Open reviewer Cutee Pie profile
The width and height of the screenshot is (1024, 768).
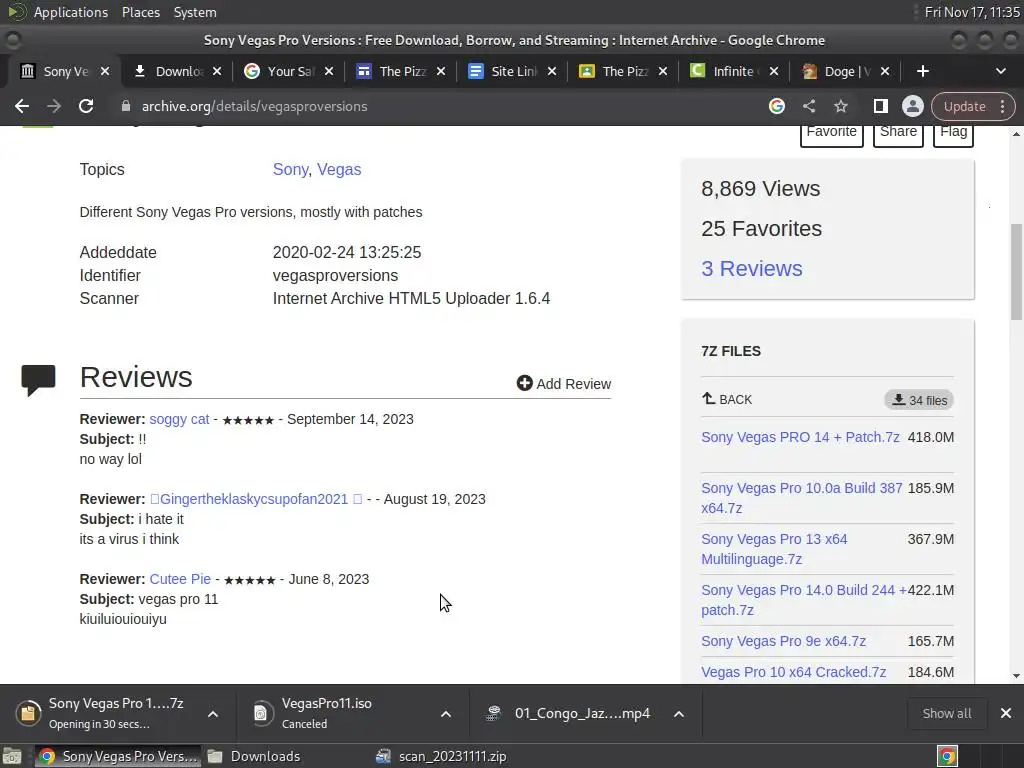[180, 579]
